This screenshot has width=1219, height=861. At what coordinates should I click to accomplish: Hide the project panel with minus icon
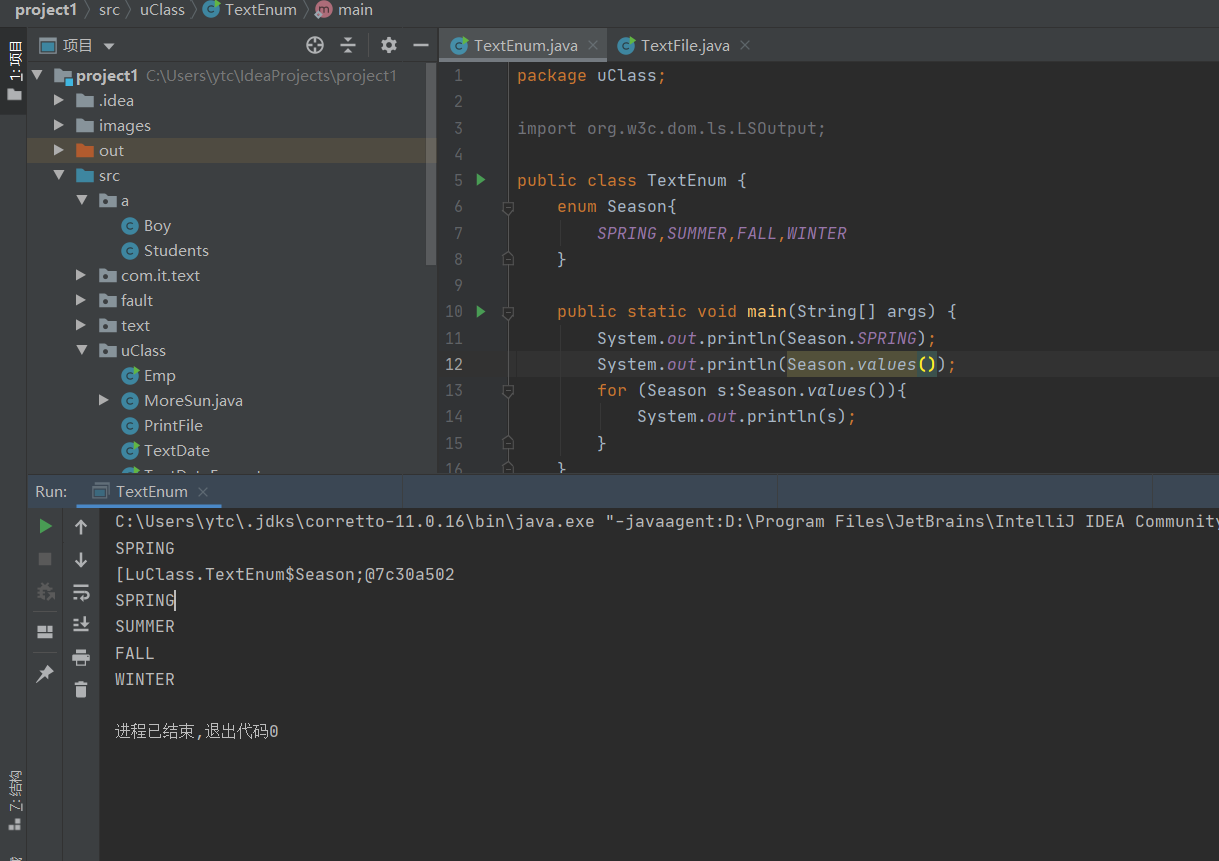421,45
